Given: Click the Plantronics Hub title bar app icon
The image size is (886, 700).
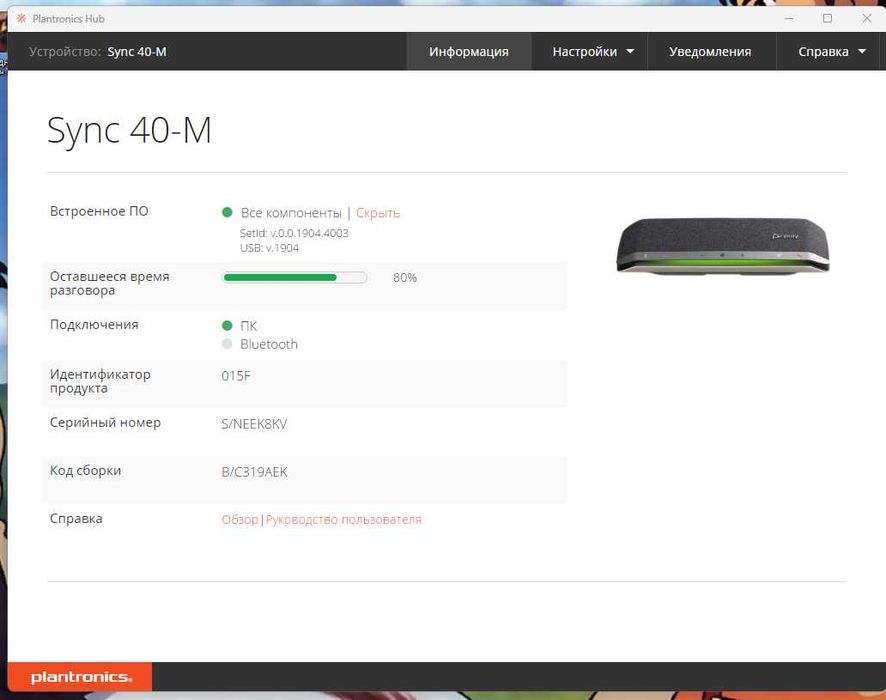Looking at the screenshot, I should 21,19.
